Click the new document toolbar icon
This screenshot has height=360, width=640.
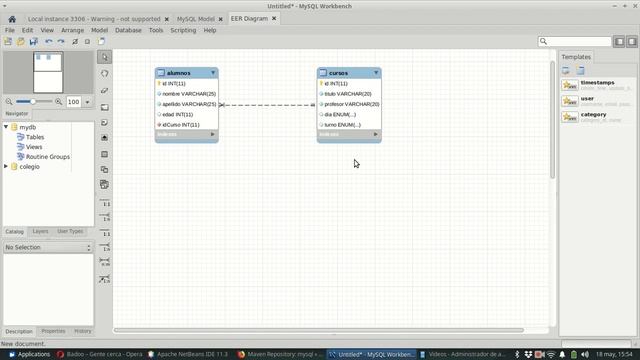[8, 41]
